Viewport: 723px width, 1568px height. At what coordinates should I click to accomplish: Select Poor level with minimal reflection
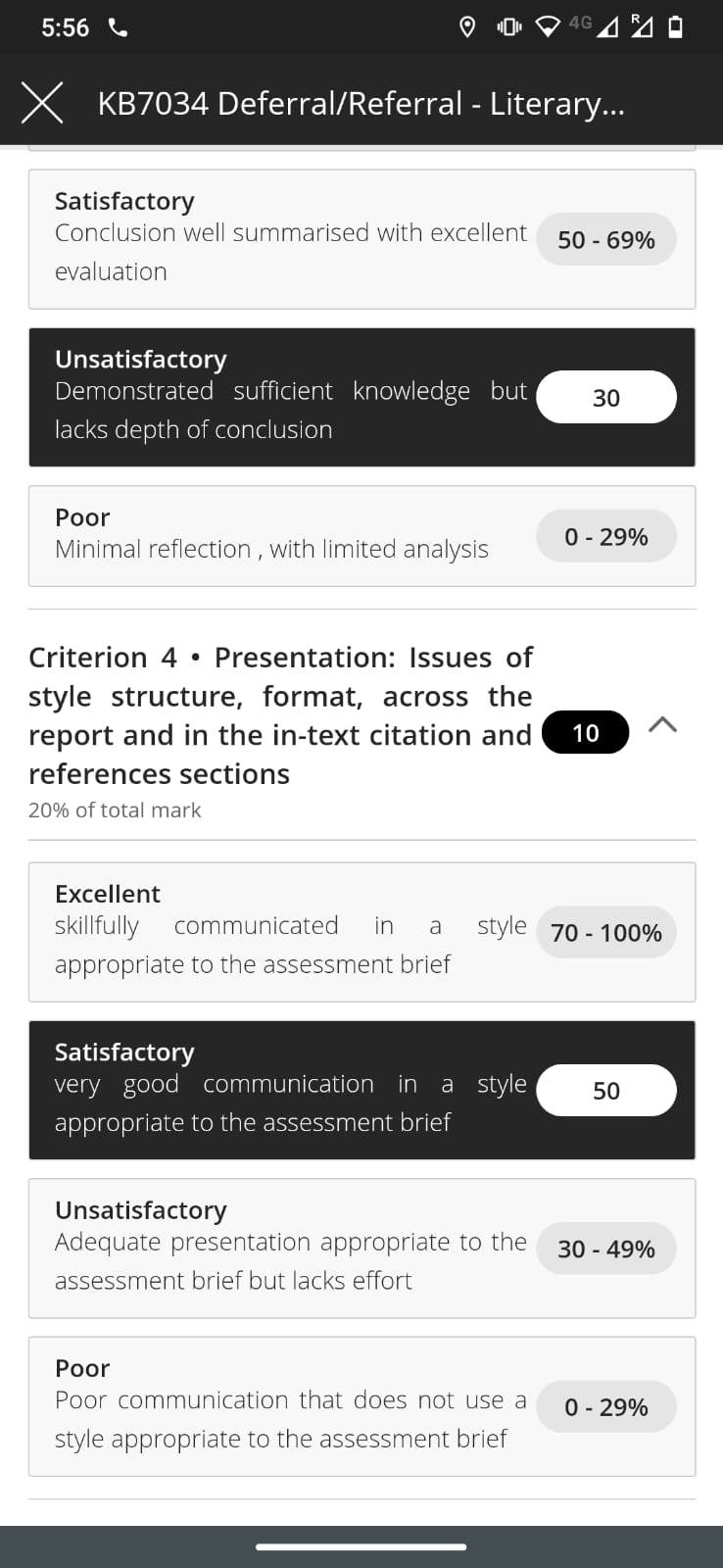pos(361,536)
